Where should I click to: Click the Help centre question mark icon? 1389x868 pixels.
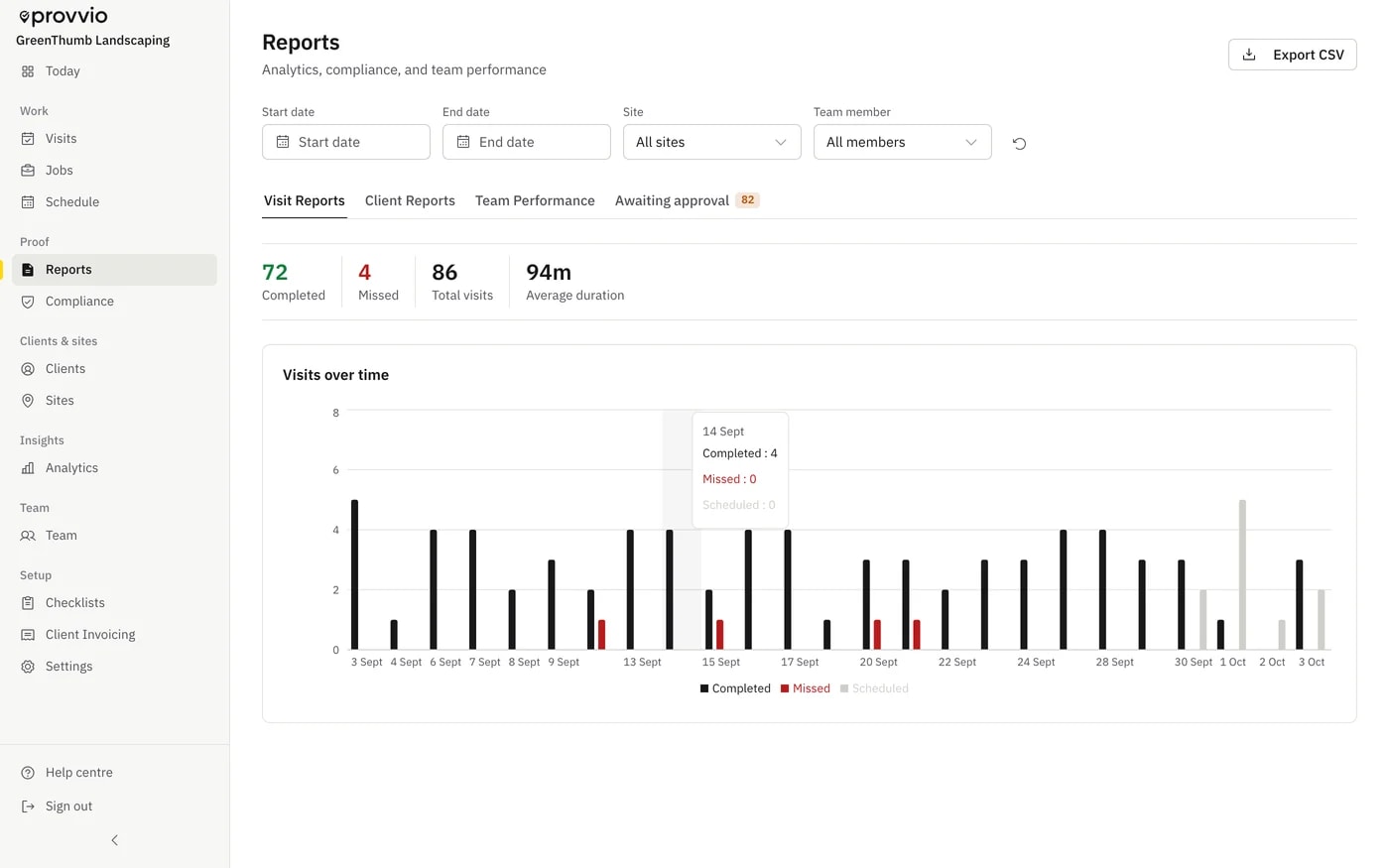pos(28,773)
